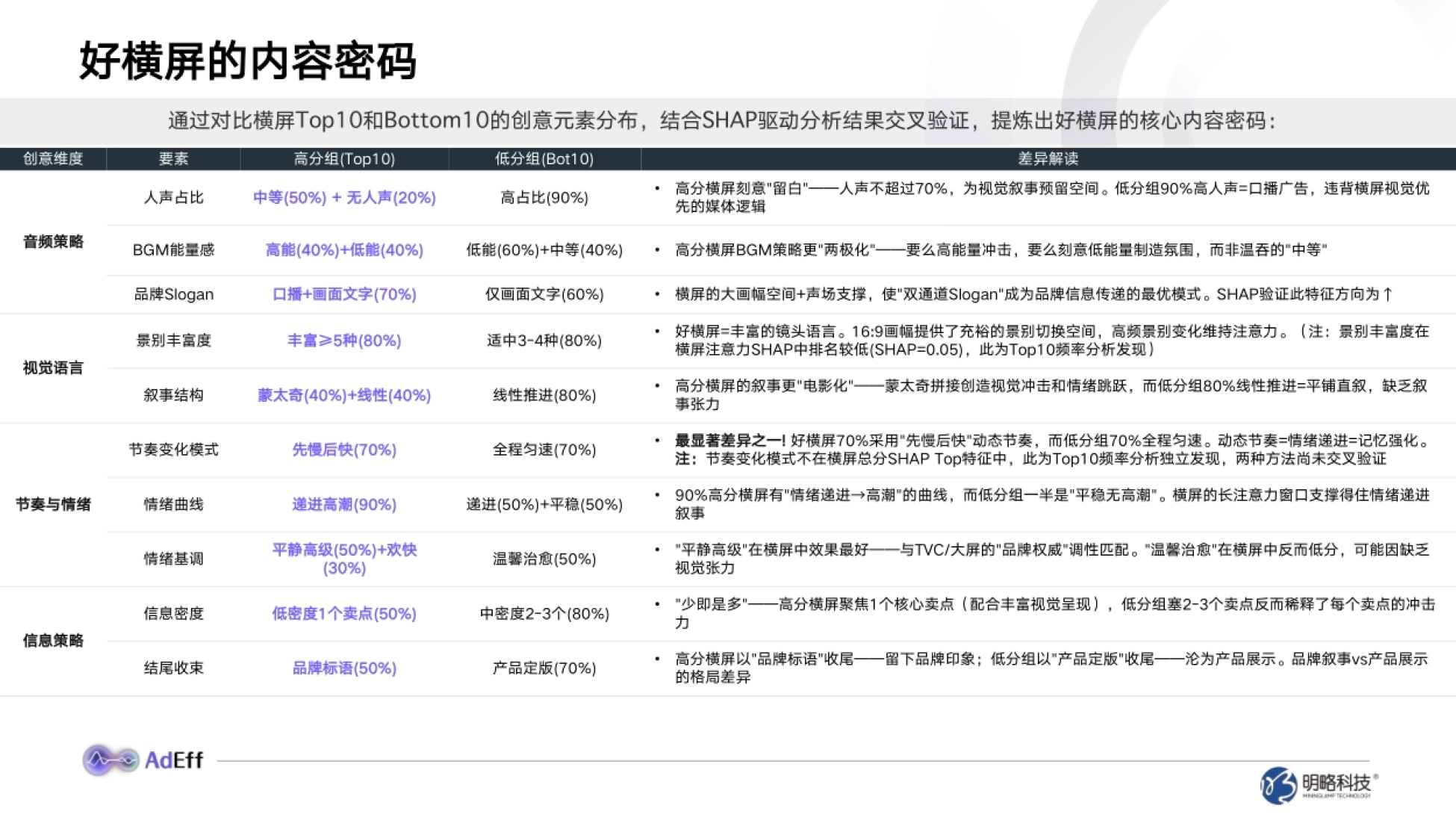Screen dimensions: 1456x820
Task: Select 高能(40%)+低能(40%) value
Action: click(344, 249)
